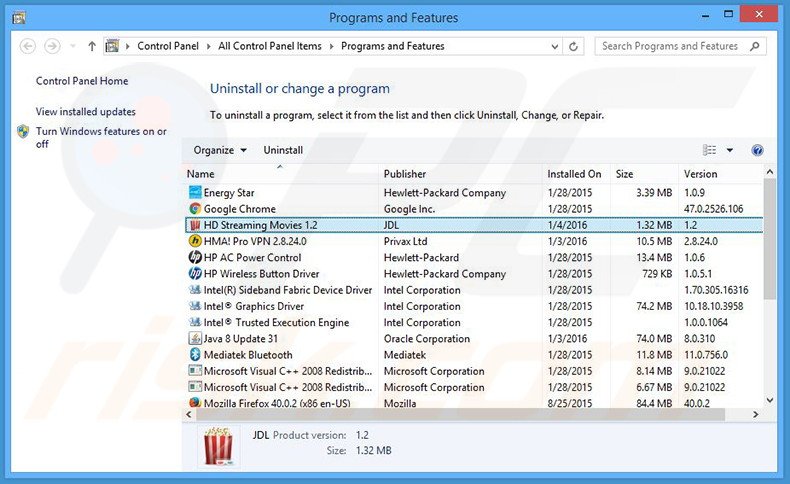Image resolution: width=790 pixels, height=484 pixels.
Task: Sort by the Version column header
Action: pyautogui.click(x=700, y=174)
